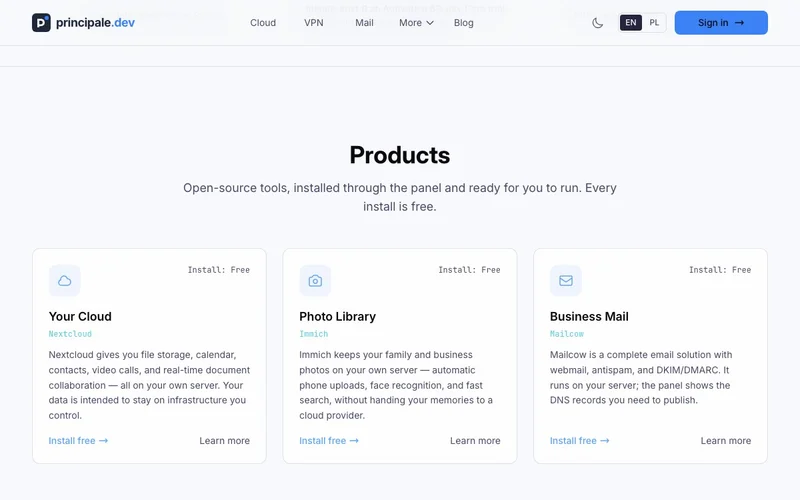Toggle dark mode with moon icon
Image resolution: width=800 pixels, height=500 pixels.
597,23
